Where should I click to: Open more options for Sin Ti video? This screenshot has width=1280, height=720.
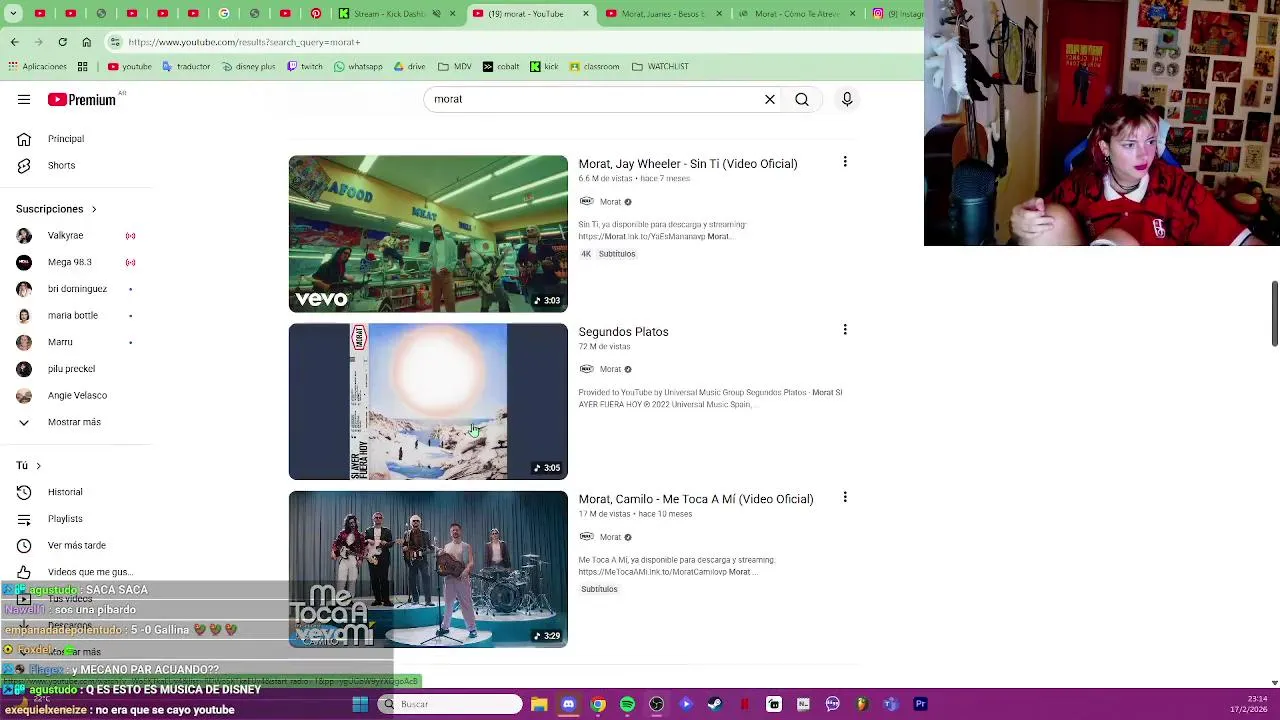coord(845,162)
